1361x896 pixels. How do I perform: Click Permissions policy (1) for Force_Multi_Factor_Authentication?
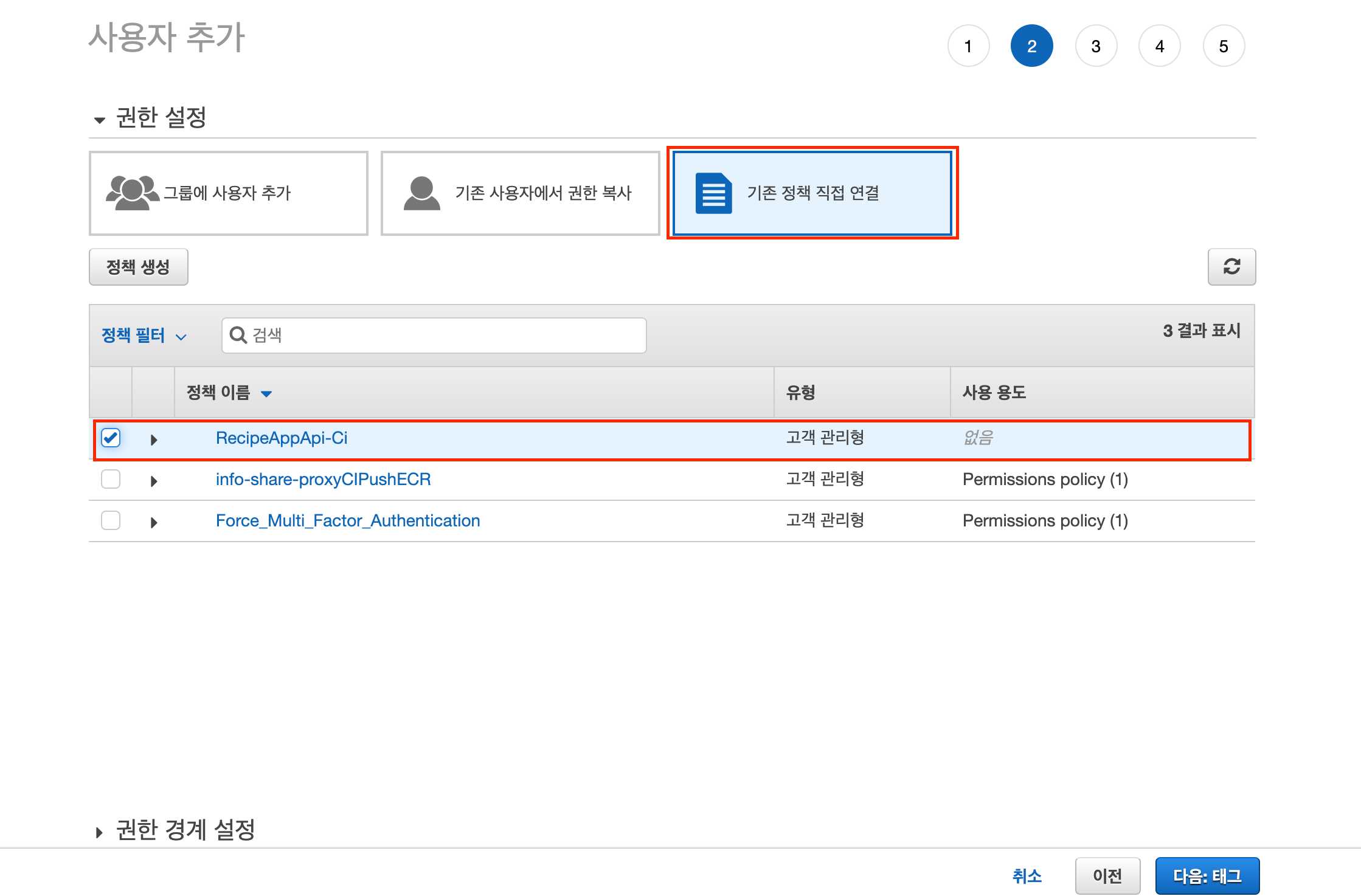(x=1045, y=521)
